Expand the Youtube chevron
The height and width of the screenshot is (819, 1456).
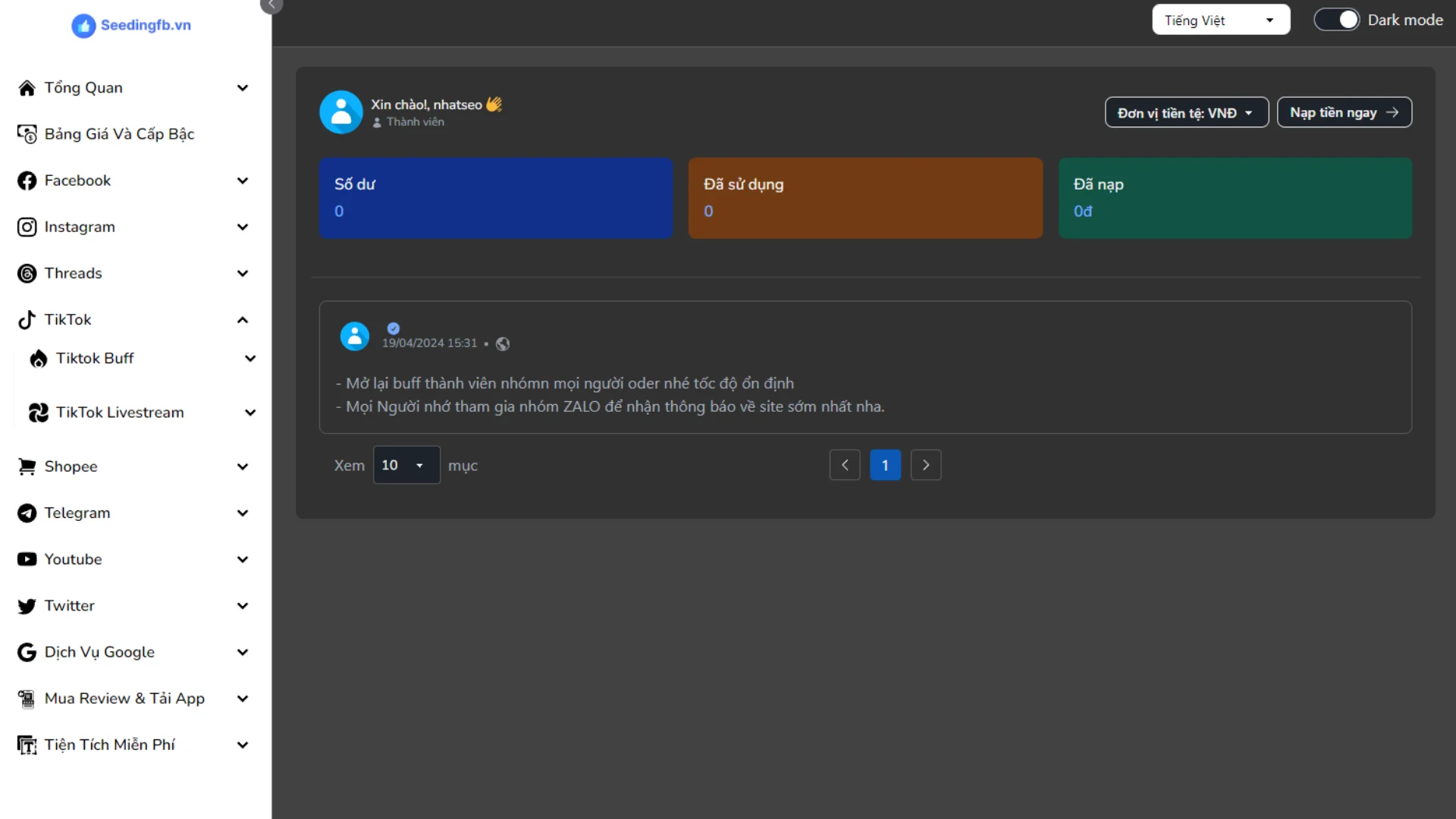[x=243, y=559]
